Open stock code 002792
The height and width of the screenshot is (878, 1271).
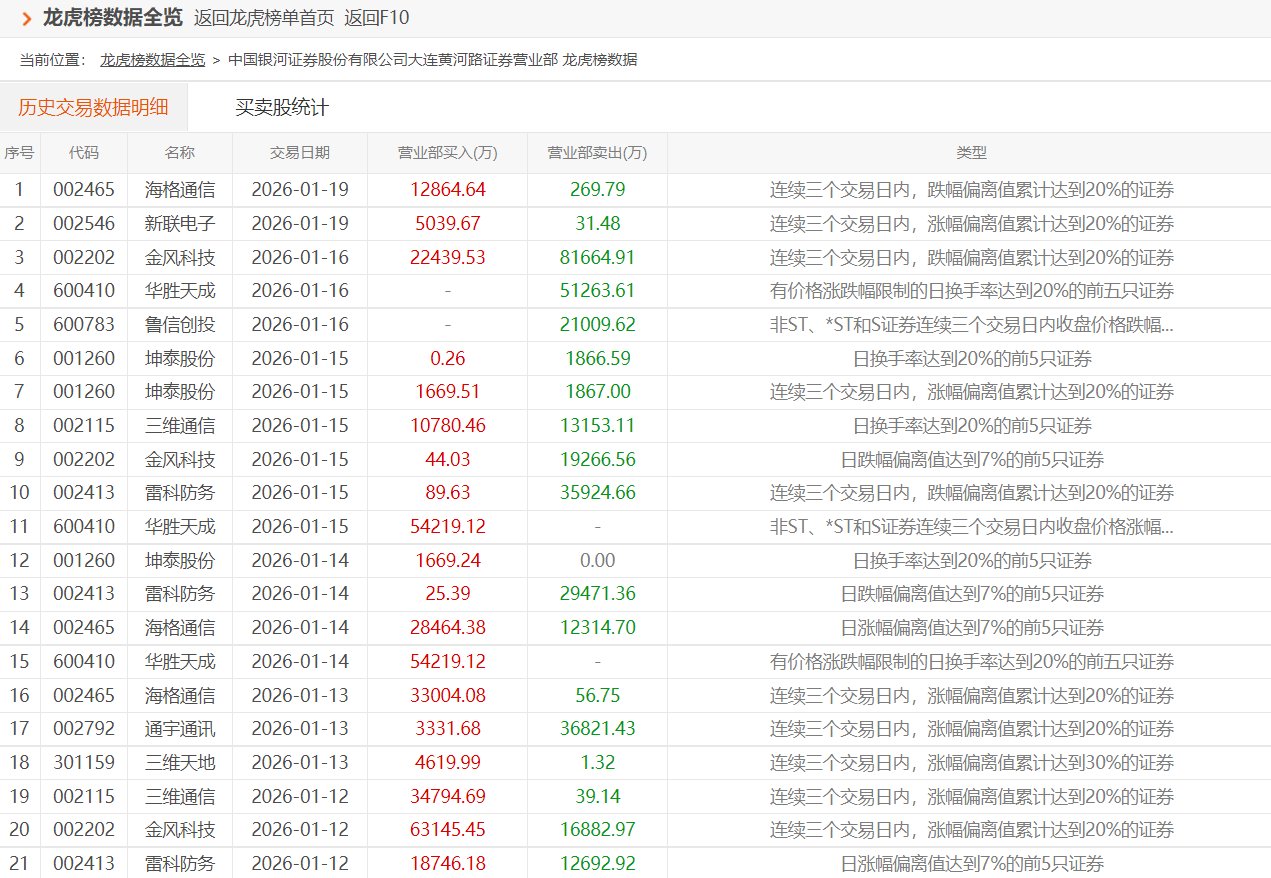(x=84, y=729)
